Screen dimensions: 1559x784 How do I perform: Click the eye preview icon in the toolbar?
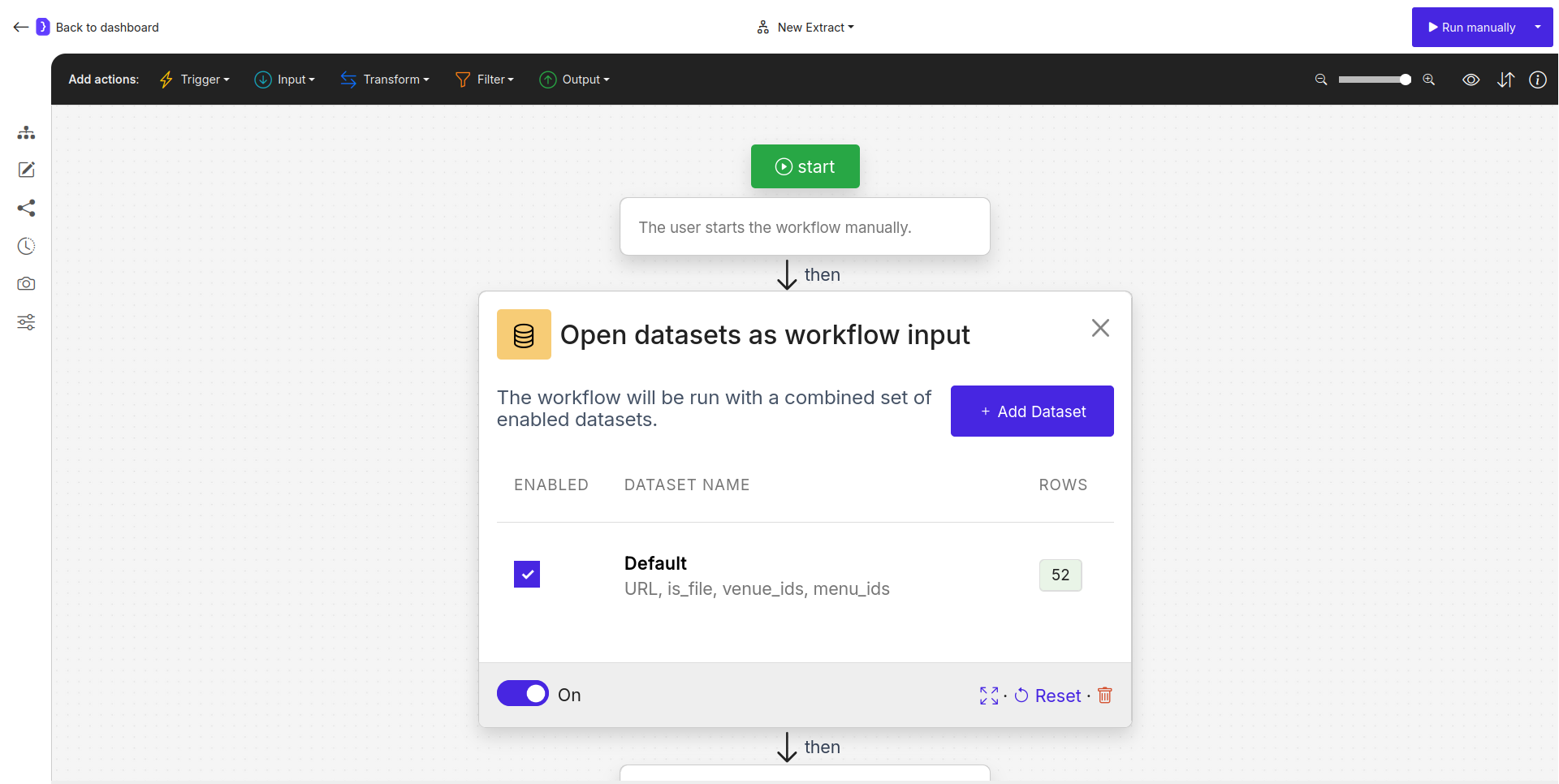1470,80
